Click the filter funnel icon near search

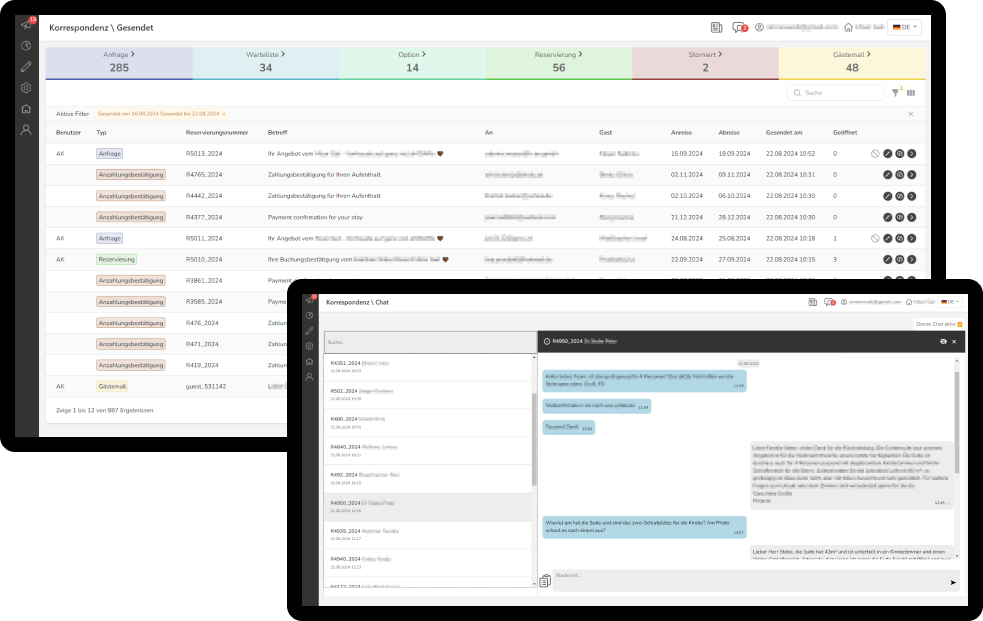tap(895, 93)
